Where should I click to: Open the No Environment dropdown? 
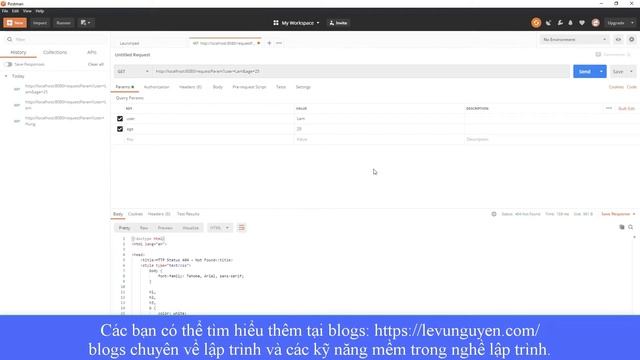pyautogui.click(x=574, y=40)
